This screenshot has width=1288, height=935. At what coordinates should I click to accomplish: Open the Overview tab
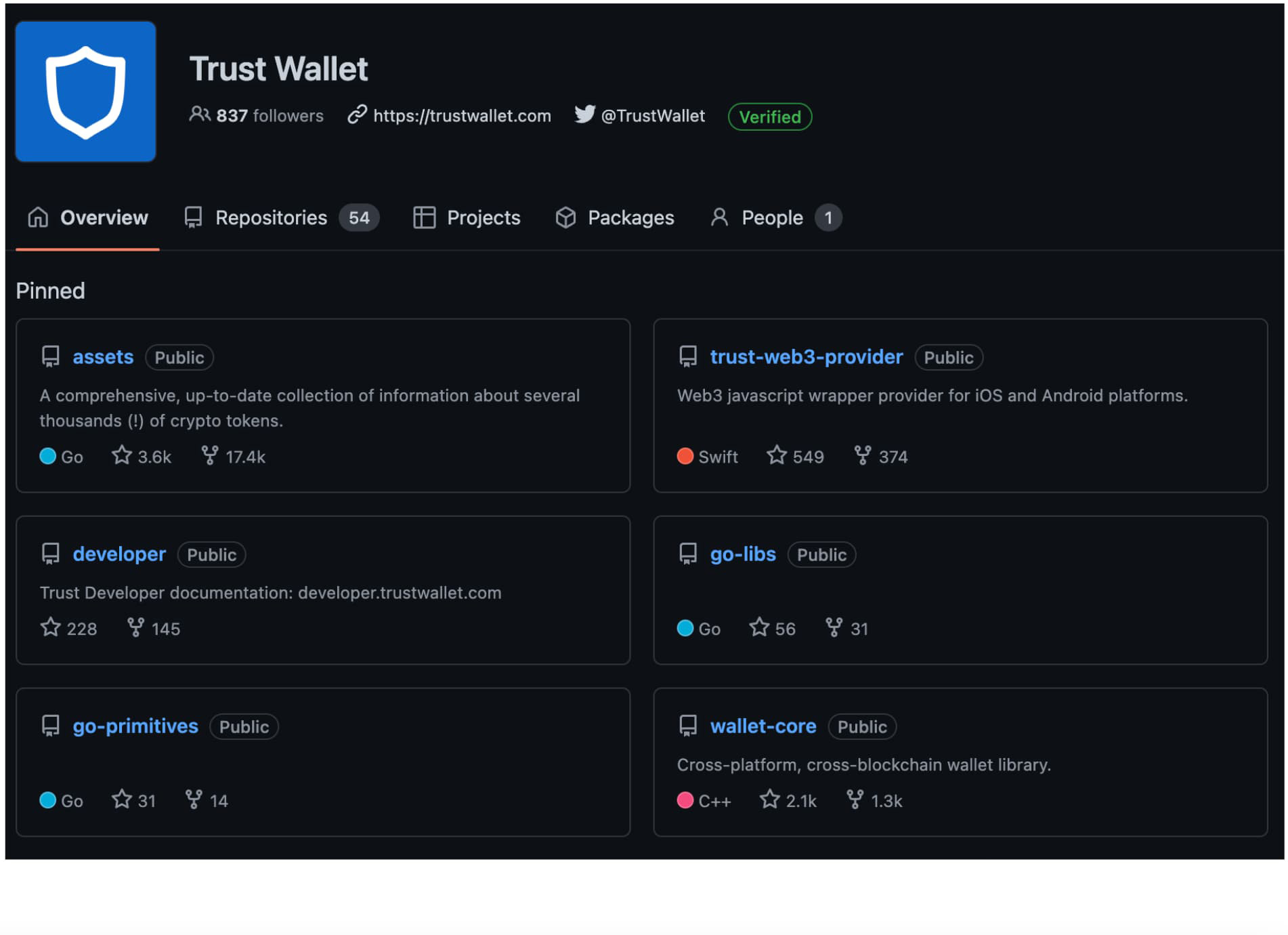click(88, 217)
